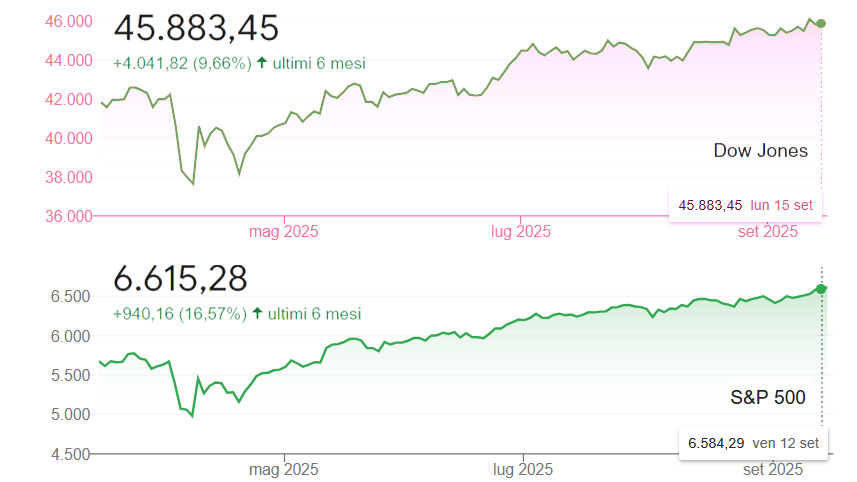
Task: Select the Dow Jones price 45.883,45 headline
Action: [x=196, y=29]
